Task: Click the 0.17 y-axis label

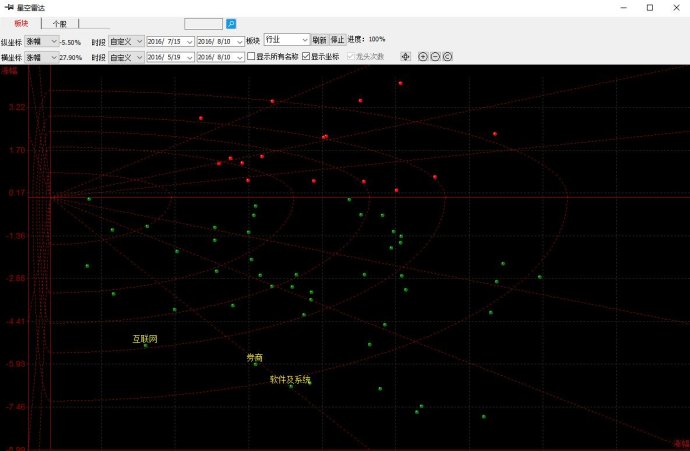Action: click(x=17, y=193)
